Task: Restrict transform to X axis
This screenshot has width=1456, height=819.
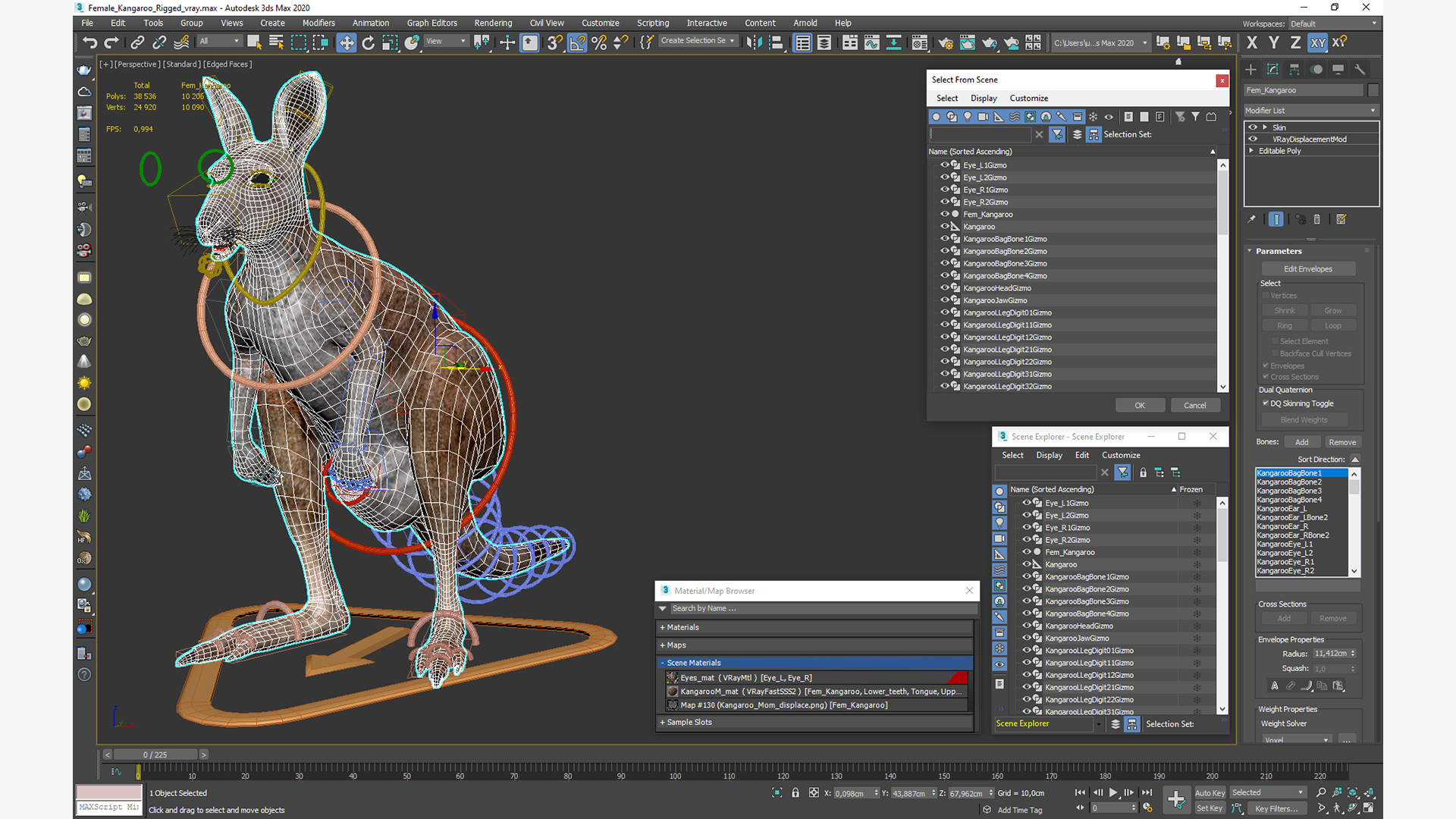Action: click(x=1252, y=42)
